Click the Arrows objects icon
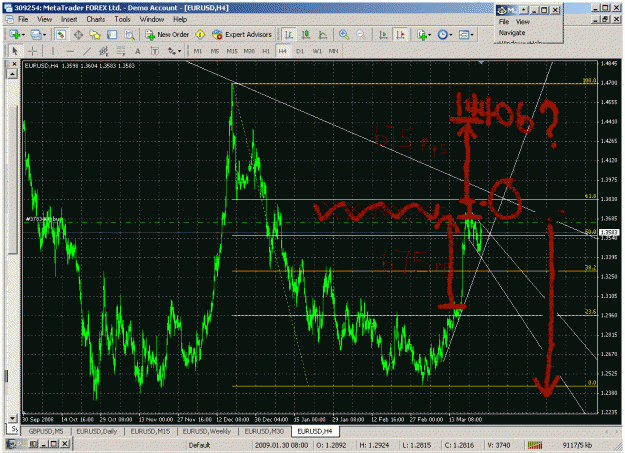Viewport: 625px width, 453px height. click(171, 51)
